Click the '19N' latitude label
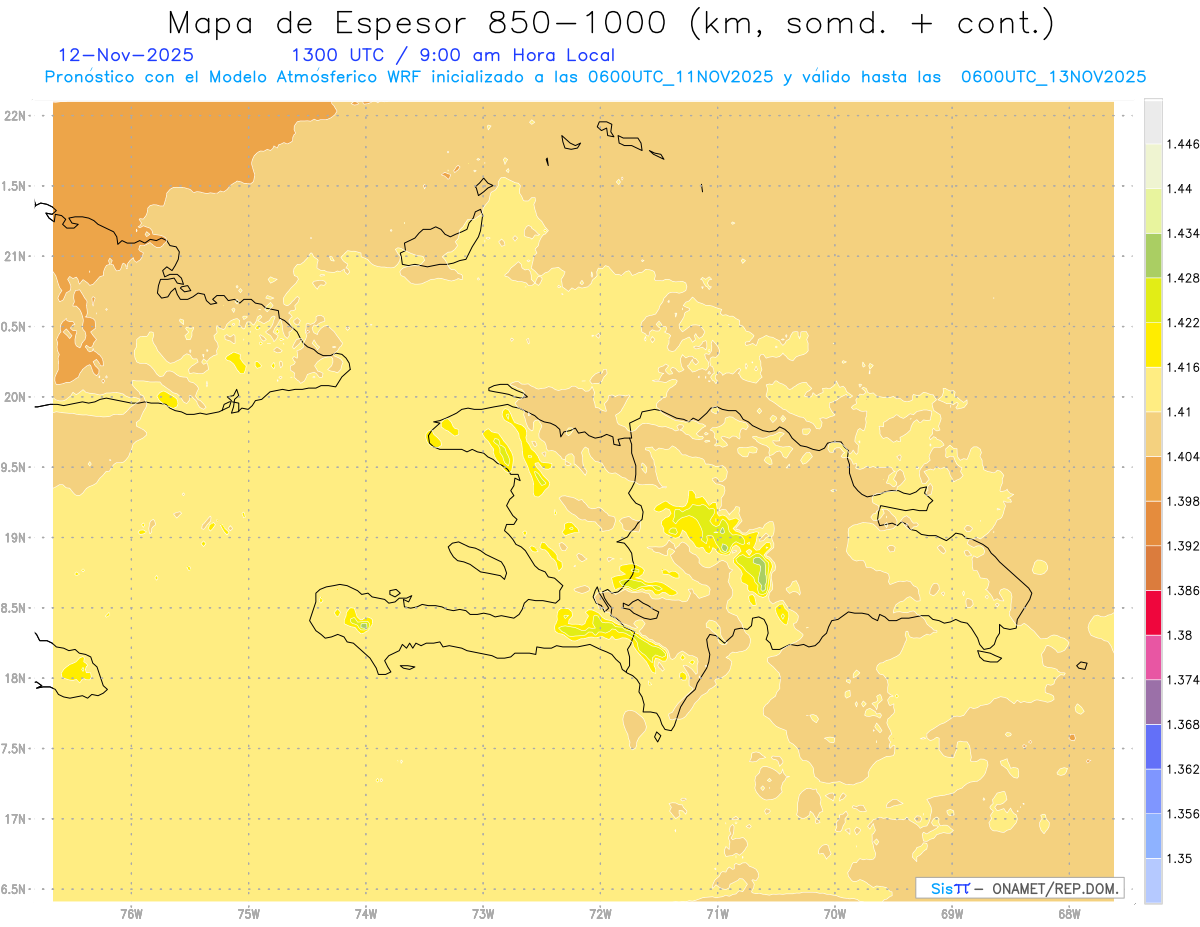 click(14, 537)
